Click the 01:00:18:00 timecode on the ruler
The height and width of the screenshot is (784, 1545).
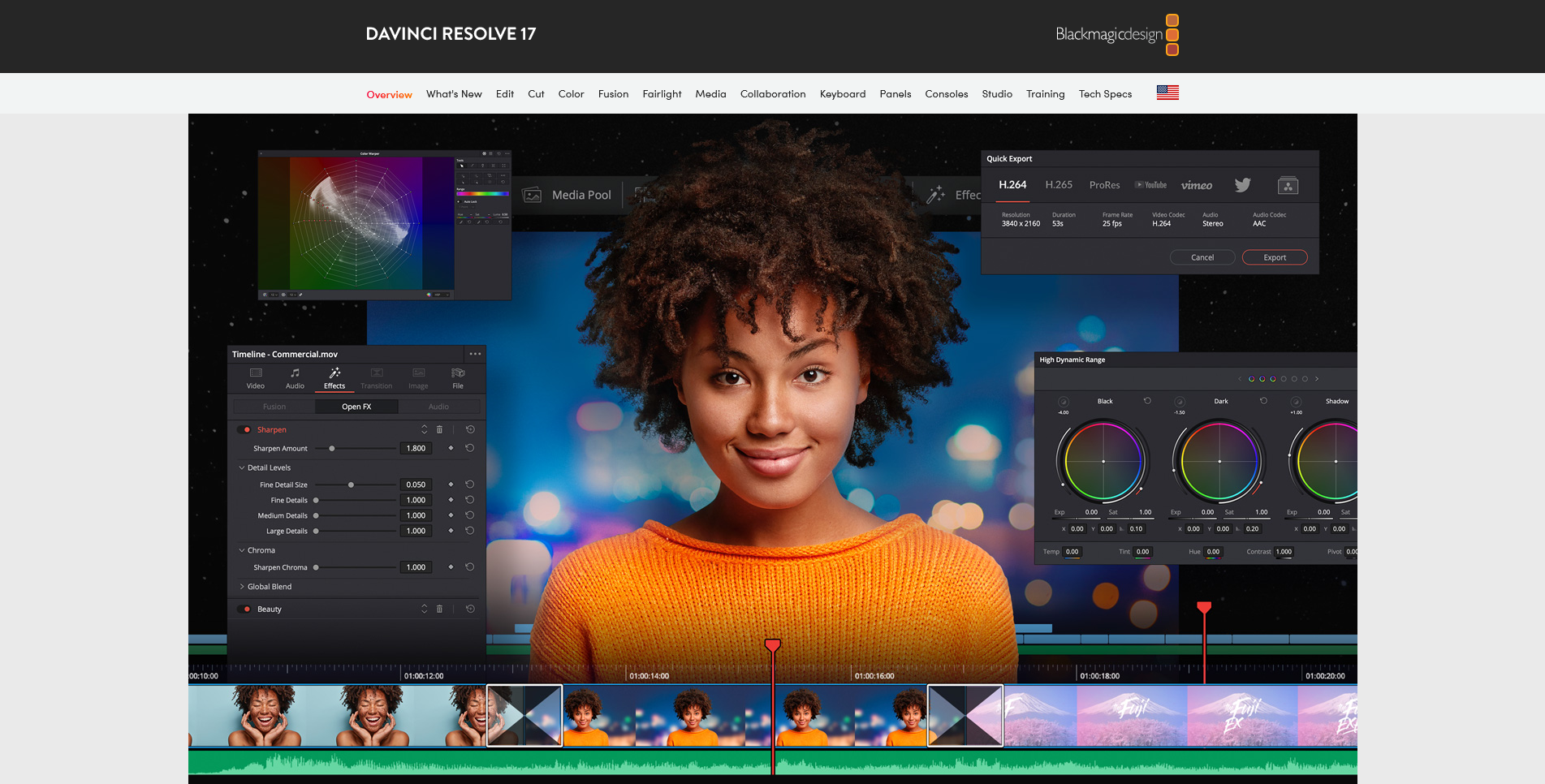(1100, 676)
